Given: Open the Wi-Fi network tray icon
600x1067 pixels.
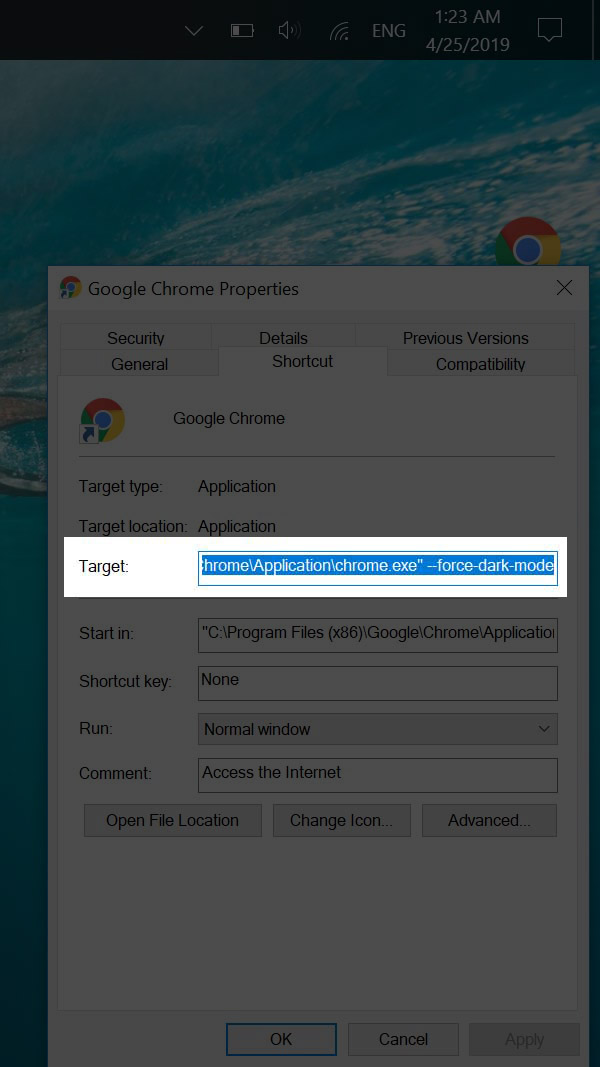Looking at the screenshot, I should pyautogui.click(x=339, y=31).
